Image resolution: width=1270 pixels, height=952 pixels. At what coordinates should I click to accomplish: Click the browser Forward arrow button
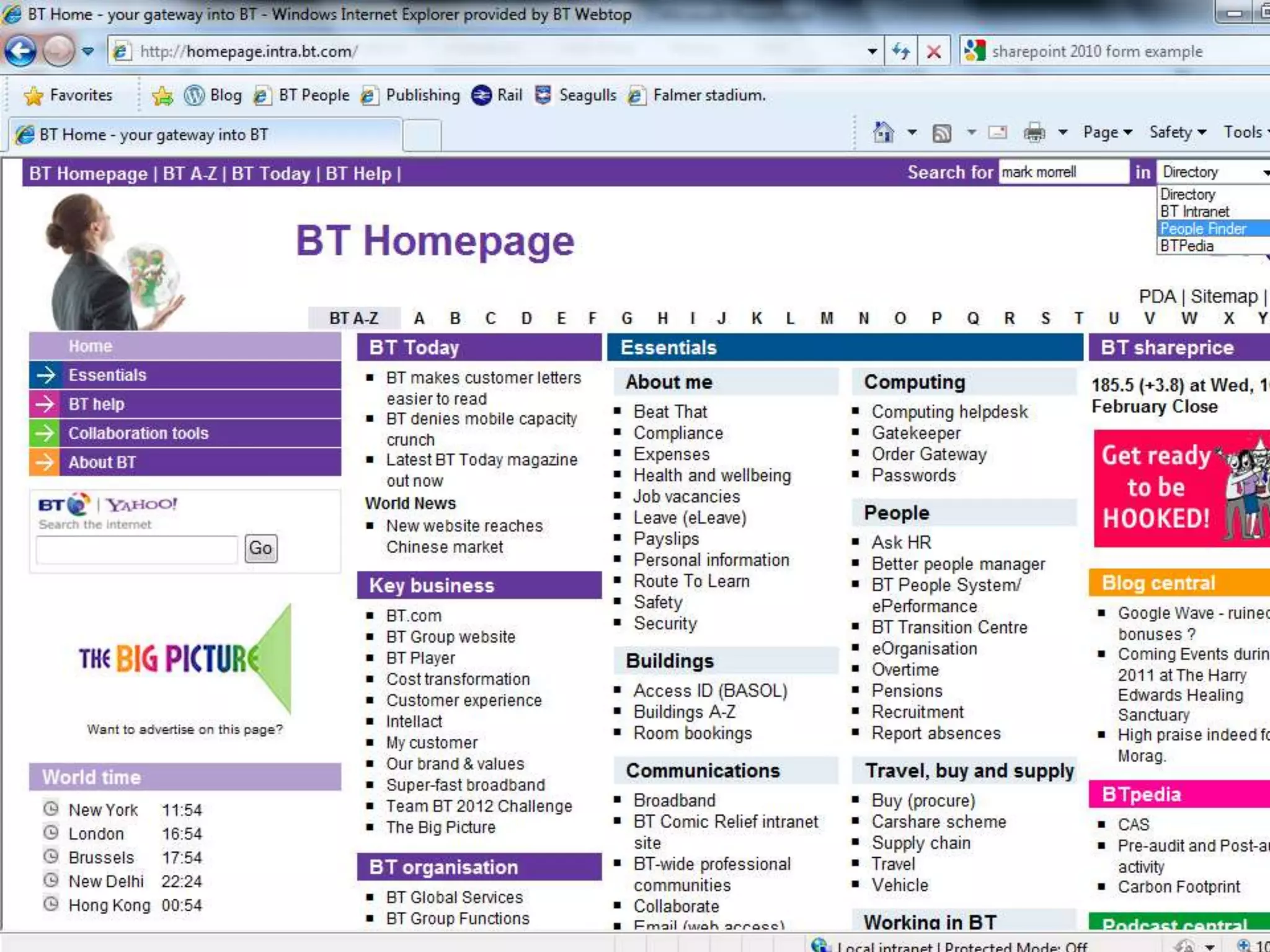pyautogui.click(x=59, y=51)
